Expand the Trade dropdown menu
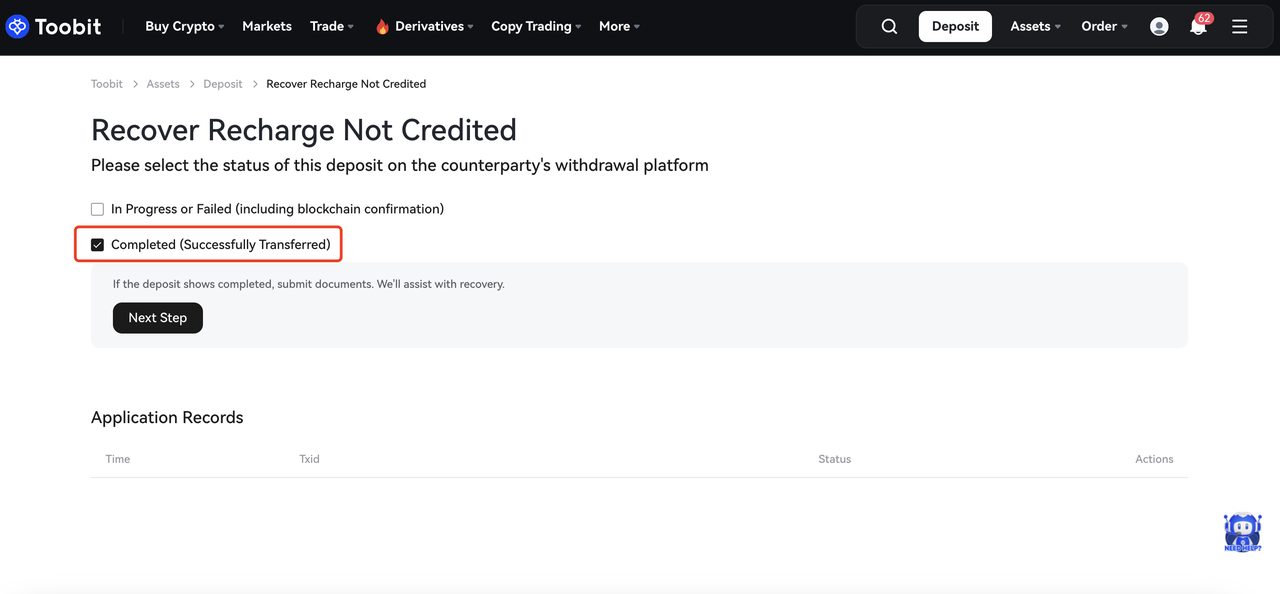Viewport: 1280px width, 594px height. pos(332,27)
